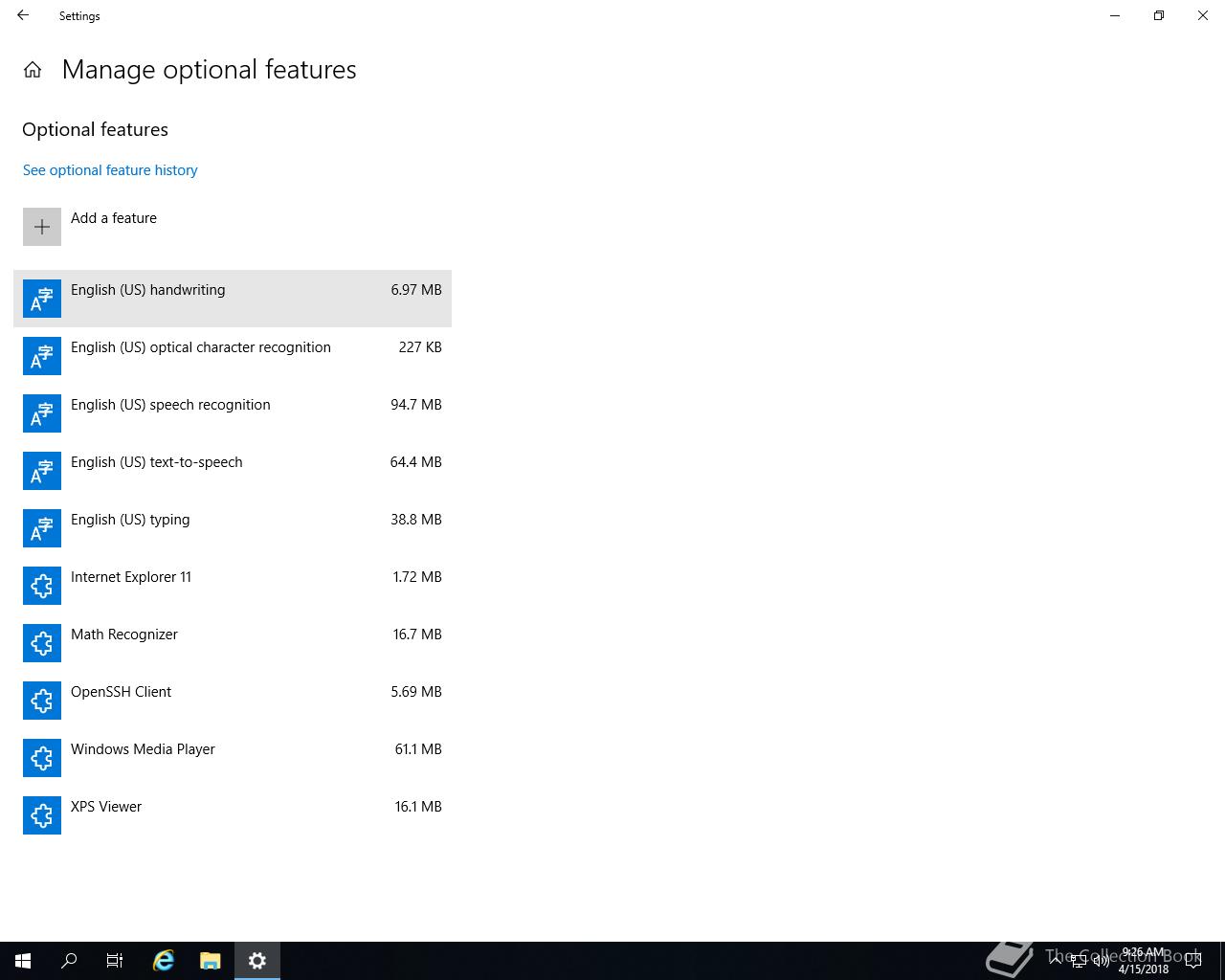Click English (US) handwriting language icon
Image resolution: width=1225 pixels, height=980 pixels.
point(42,299)
